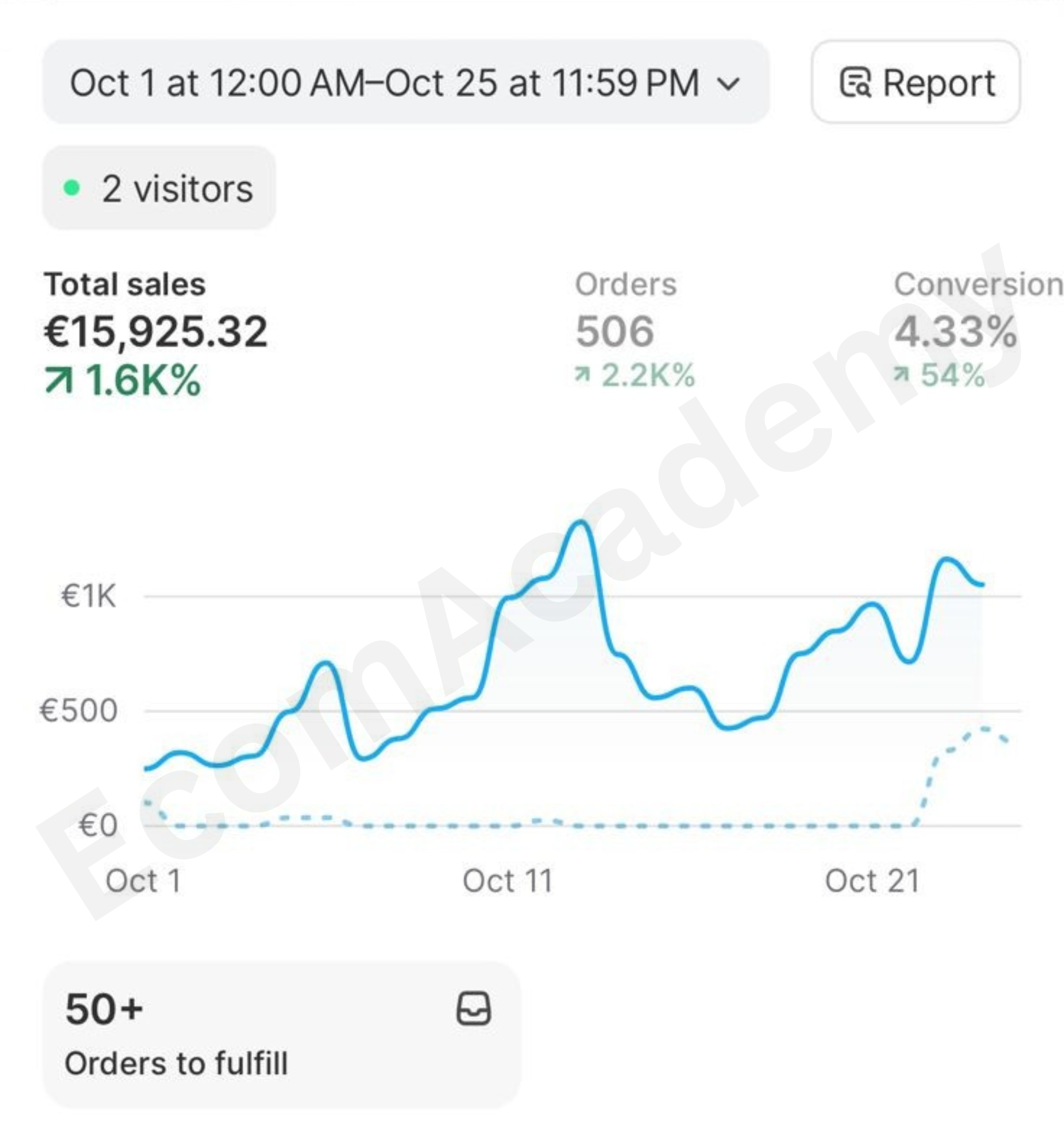Click the 2.2K% orders growth arrow
Image resolution: width=1064 pixels, height=1139 pixels.
(x=582, y=375)
